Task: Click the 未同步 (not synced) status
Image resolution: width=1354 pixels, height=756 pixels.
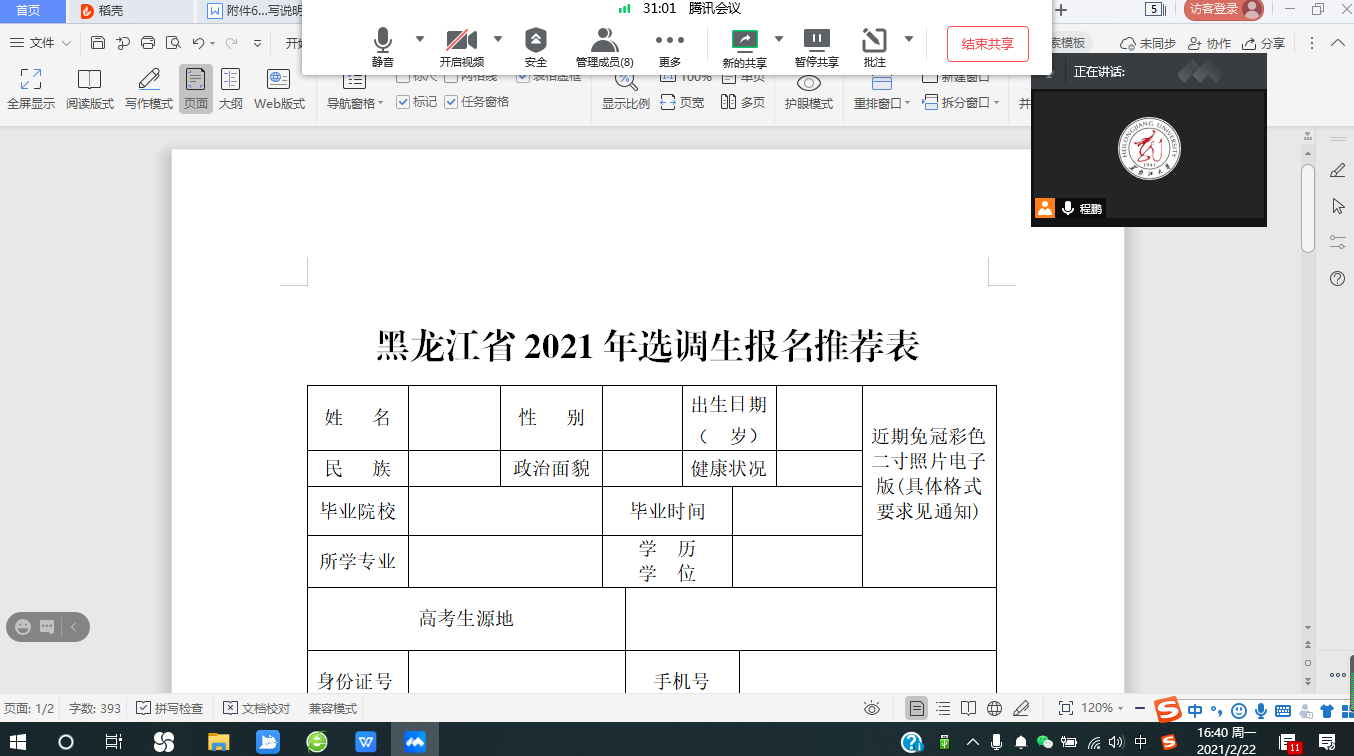Action: tap(1148, 44)
